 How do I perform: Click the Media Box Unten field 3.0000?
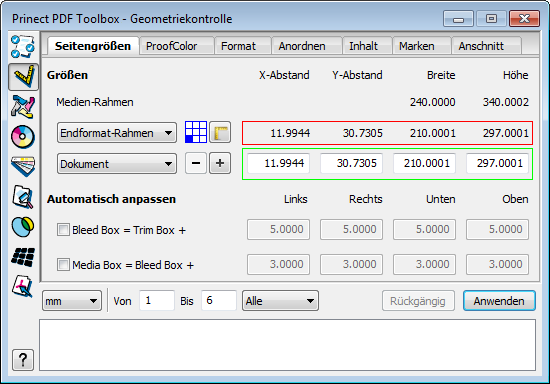pos(424,264)
